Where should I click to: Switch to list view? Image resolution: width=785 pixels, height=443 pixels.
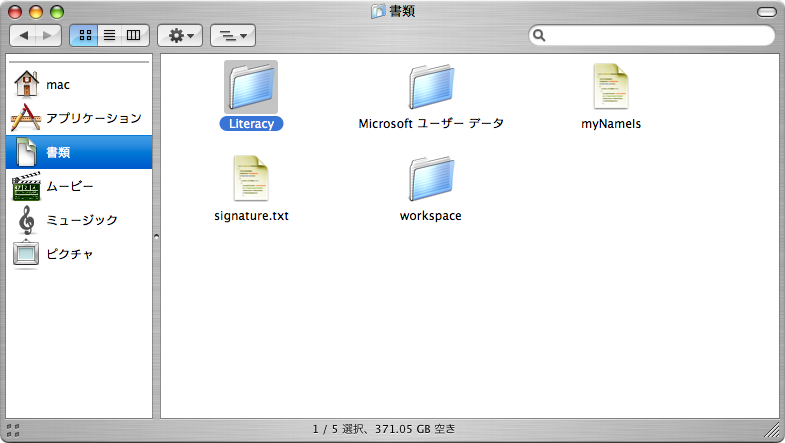coord(110,36)
